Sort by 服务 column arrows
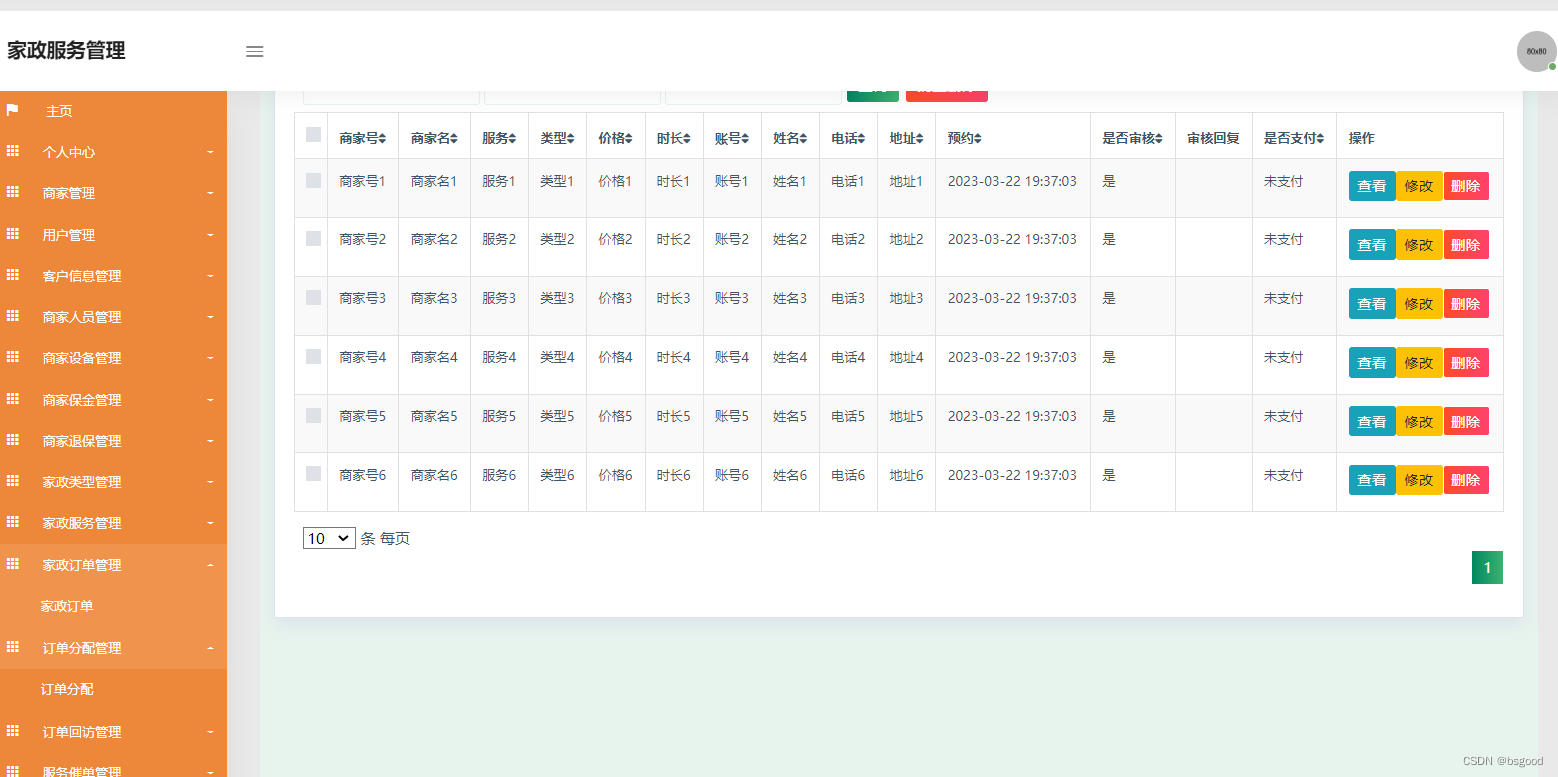This screenshot has width=1558, height=777. (x=512, y=139)
